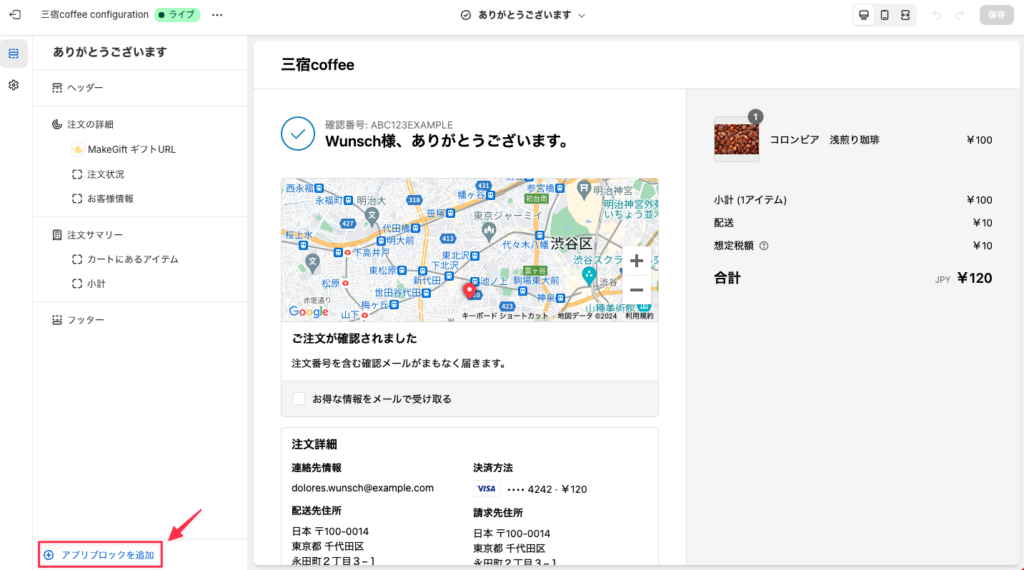Click the undo arrow icon
The width and height of the screenshot is (1024, 570).
coord(937,15)
